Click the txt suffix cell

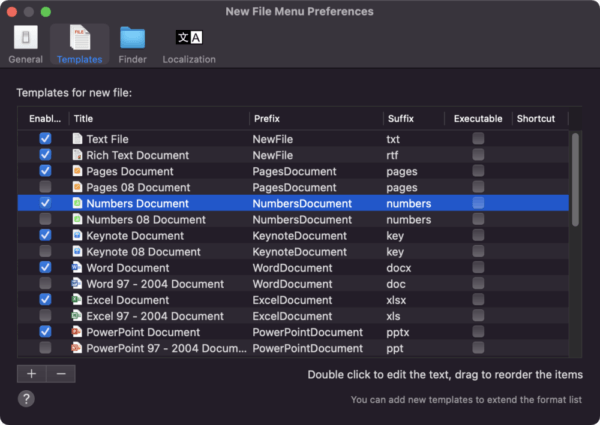coord(393,139)
